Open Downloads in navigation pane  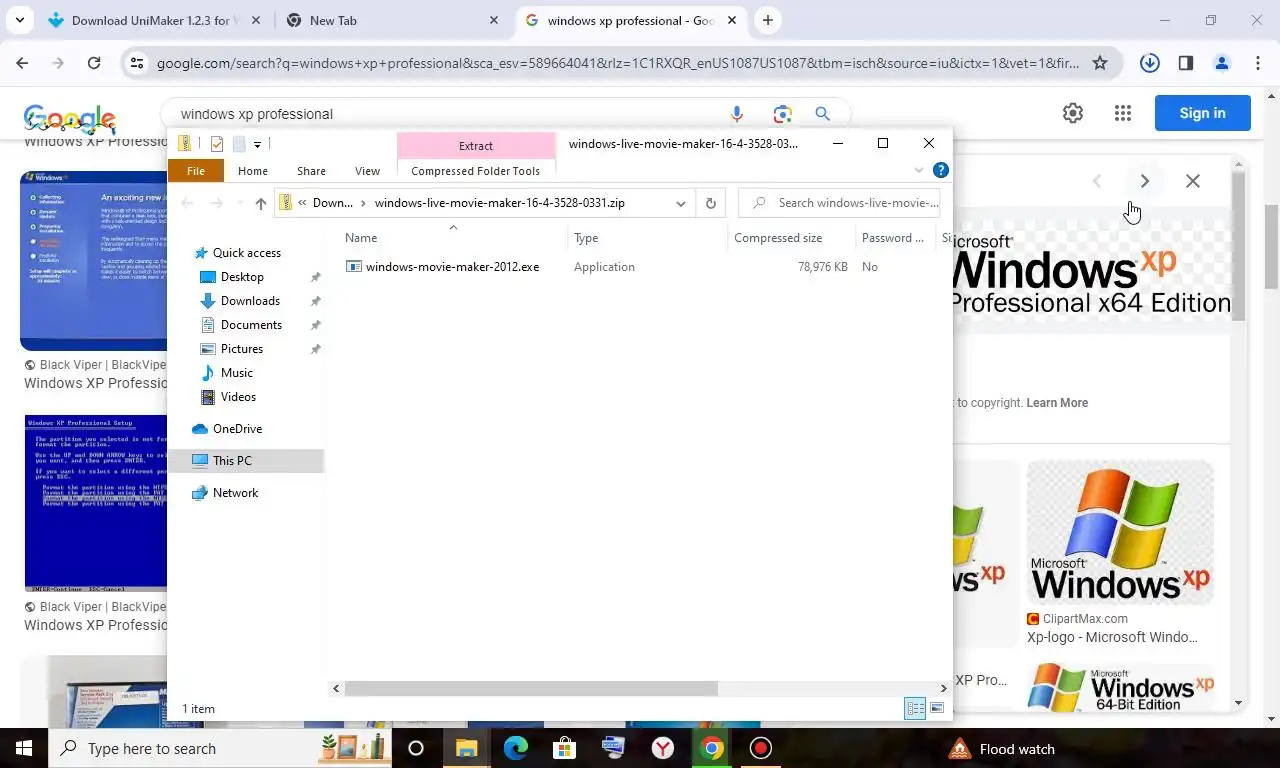(250, 301)
